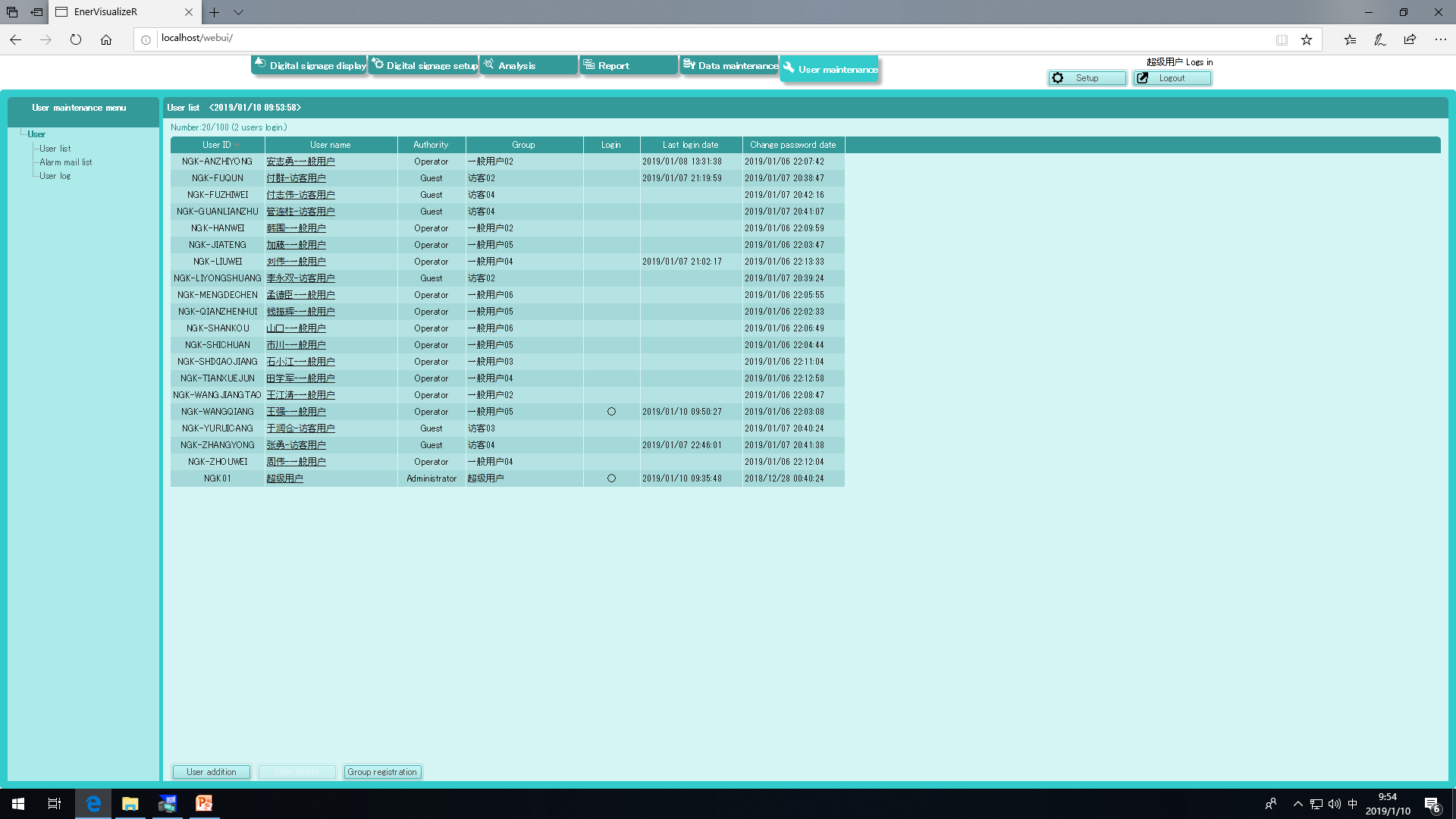
Task: Click the Analysis tab icon
Action: point(489,64)
